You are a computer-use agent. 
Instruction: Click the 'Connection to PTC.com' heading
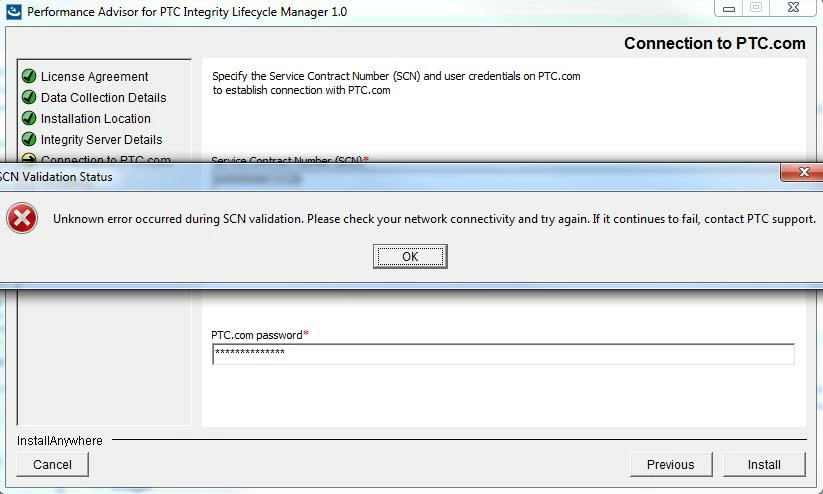pos(714,43)
